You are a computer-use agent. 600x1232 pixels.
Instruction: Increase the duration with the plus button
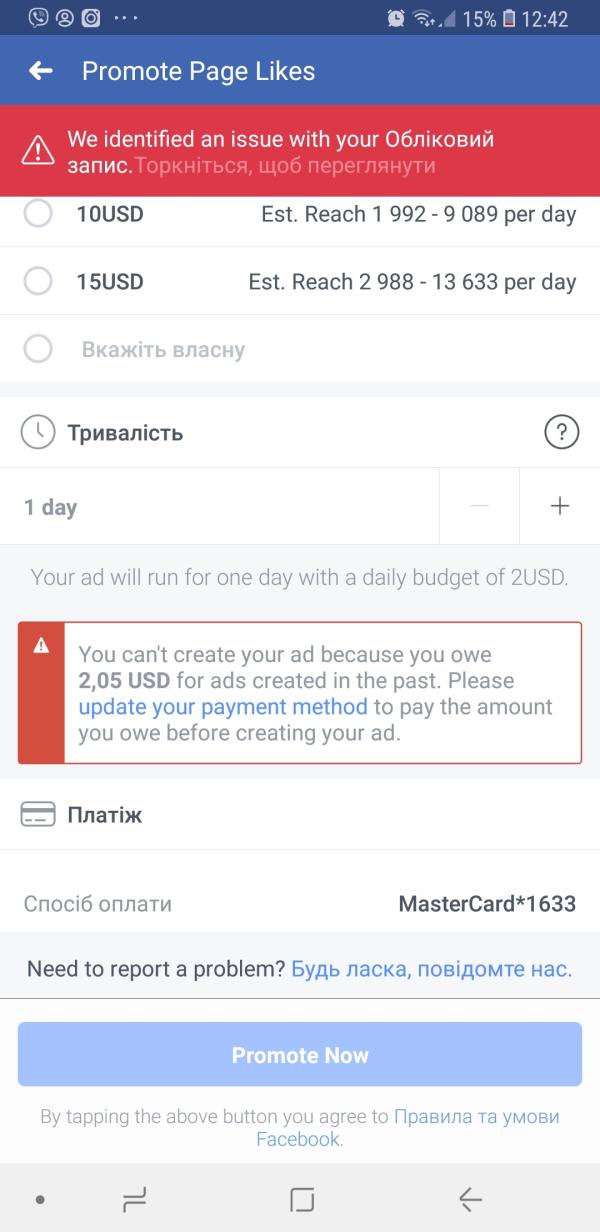point(560,506)
